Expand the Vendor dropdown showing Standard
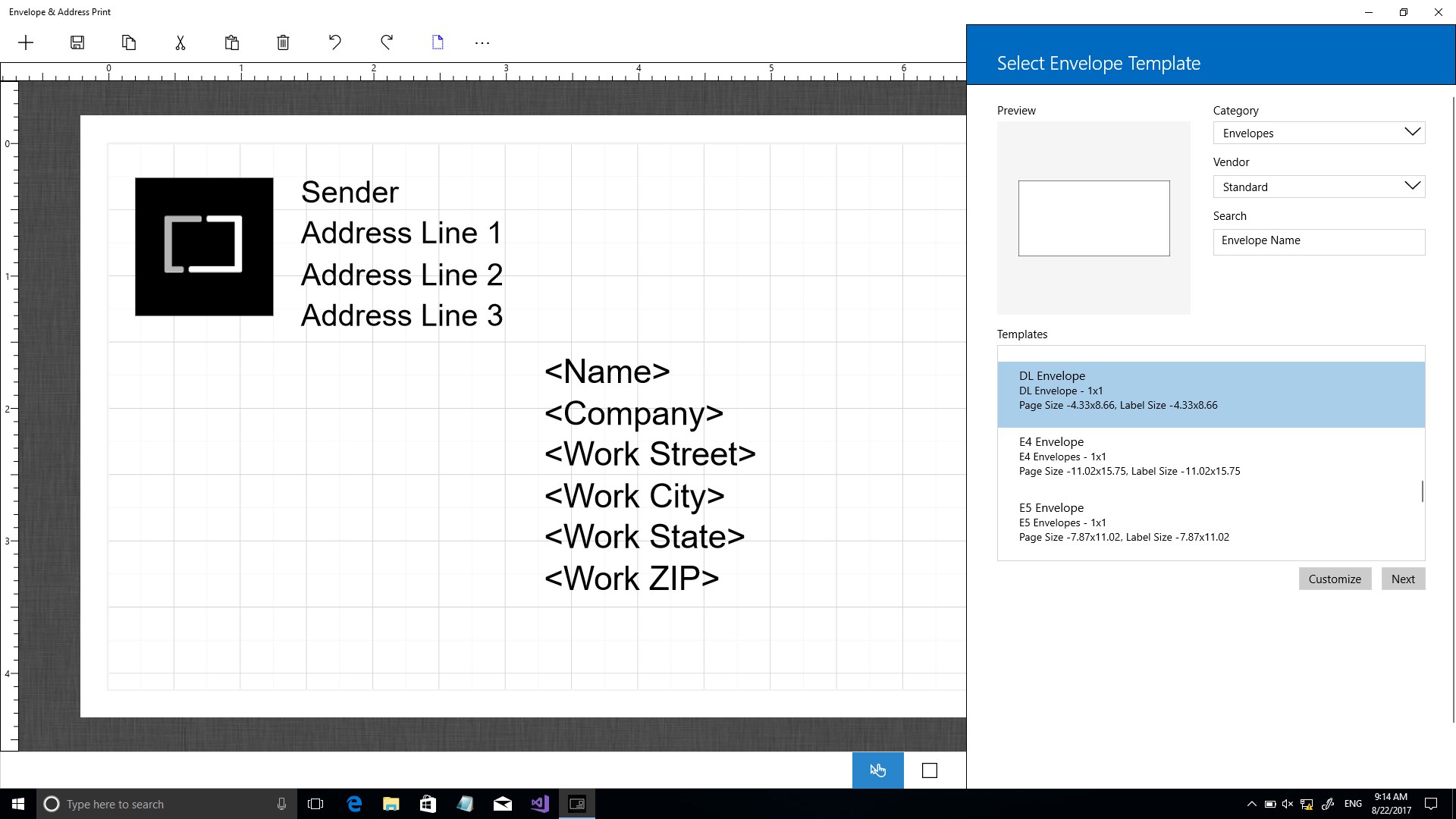 point(1319,187)
